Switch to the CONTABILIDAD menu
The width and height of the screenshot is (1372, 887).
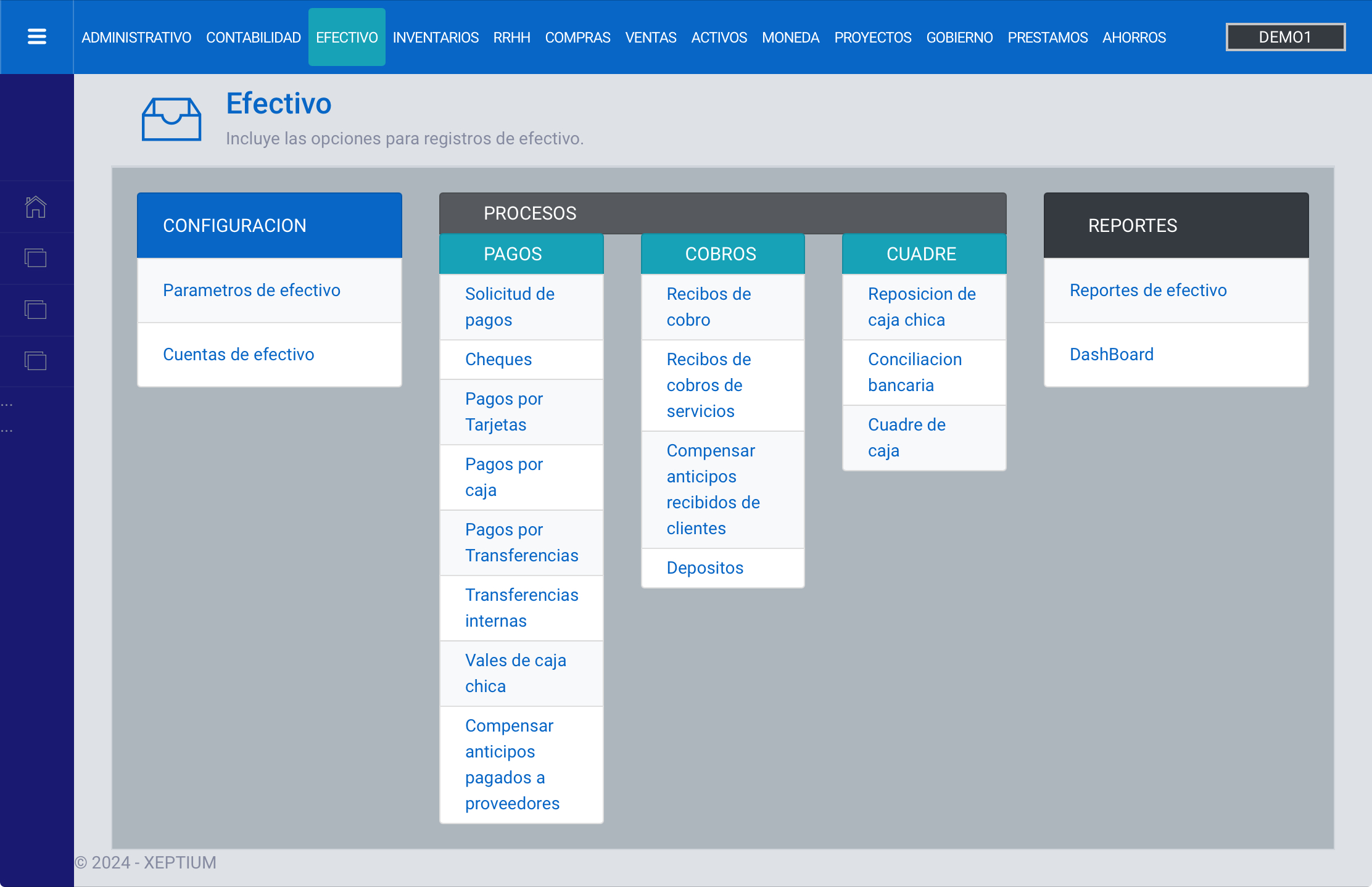pyautogui.click(x=253, y=38)
